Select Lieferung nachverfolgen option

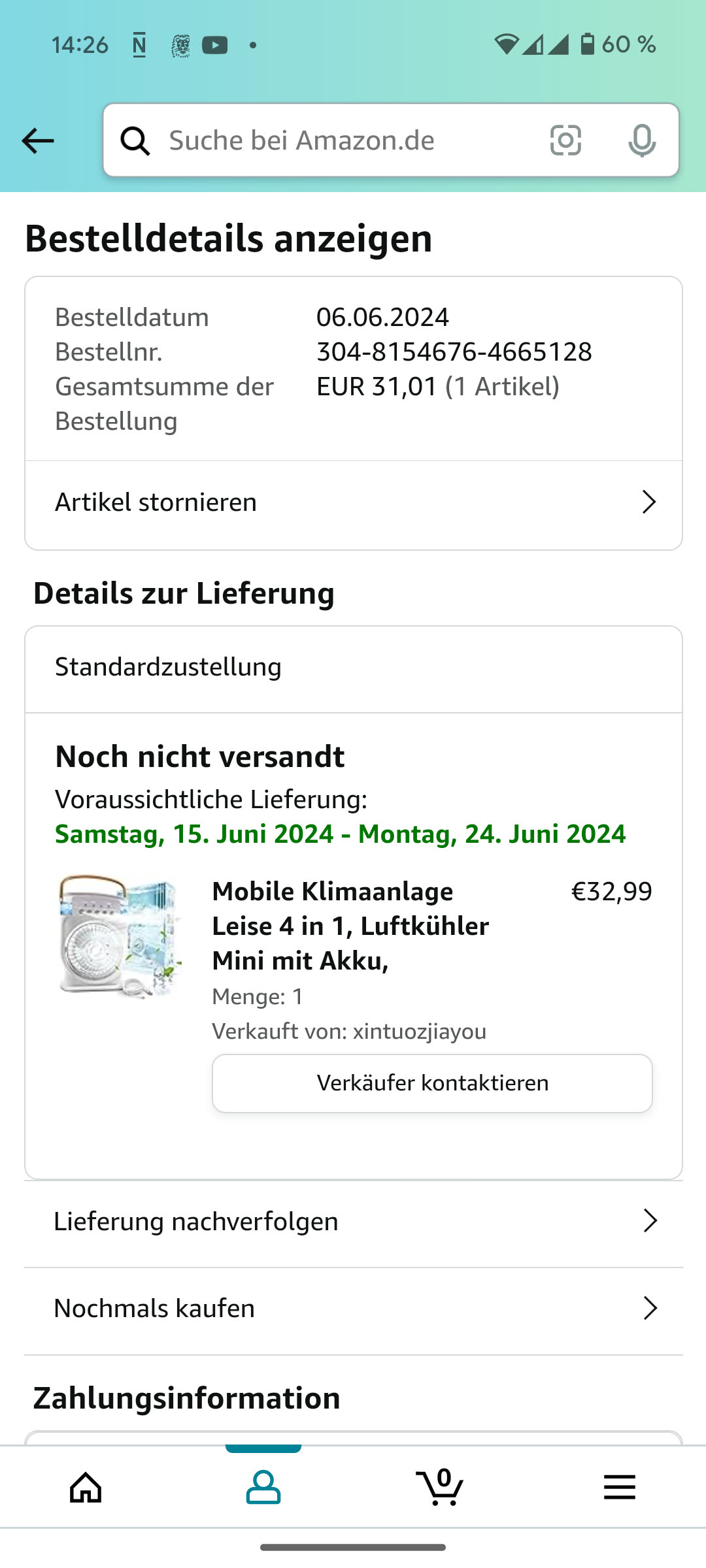(196, 1221)
